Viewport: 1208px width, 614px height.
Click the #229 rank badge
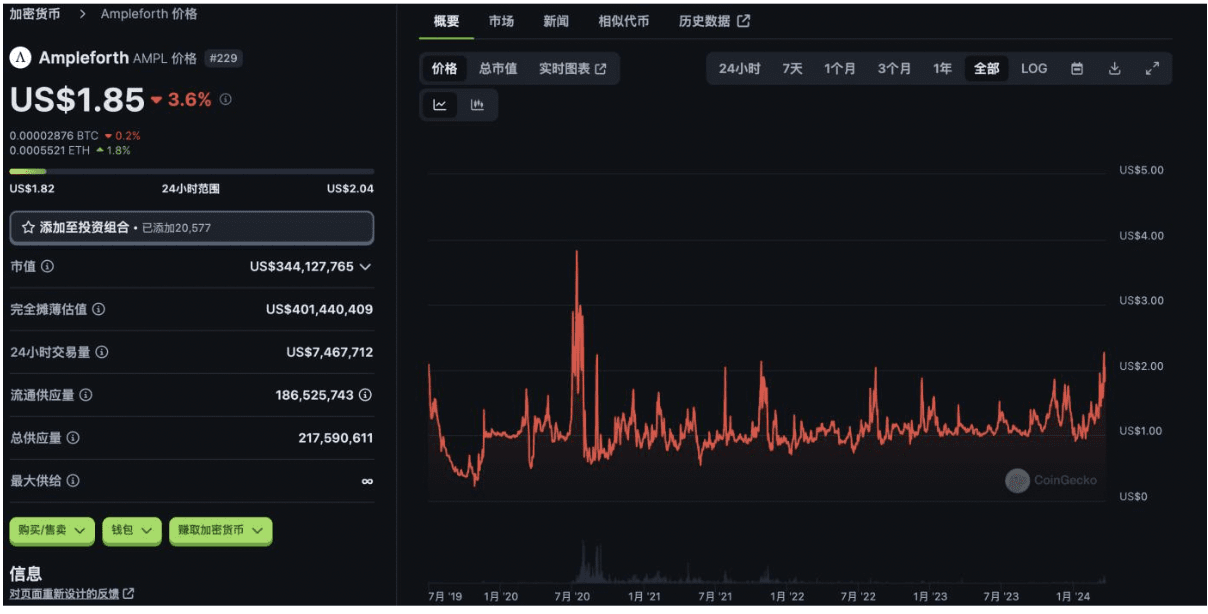223,59
